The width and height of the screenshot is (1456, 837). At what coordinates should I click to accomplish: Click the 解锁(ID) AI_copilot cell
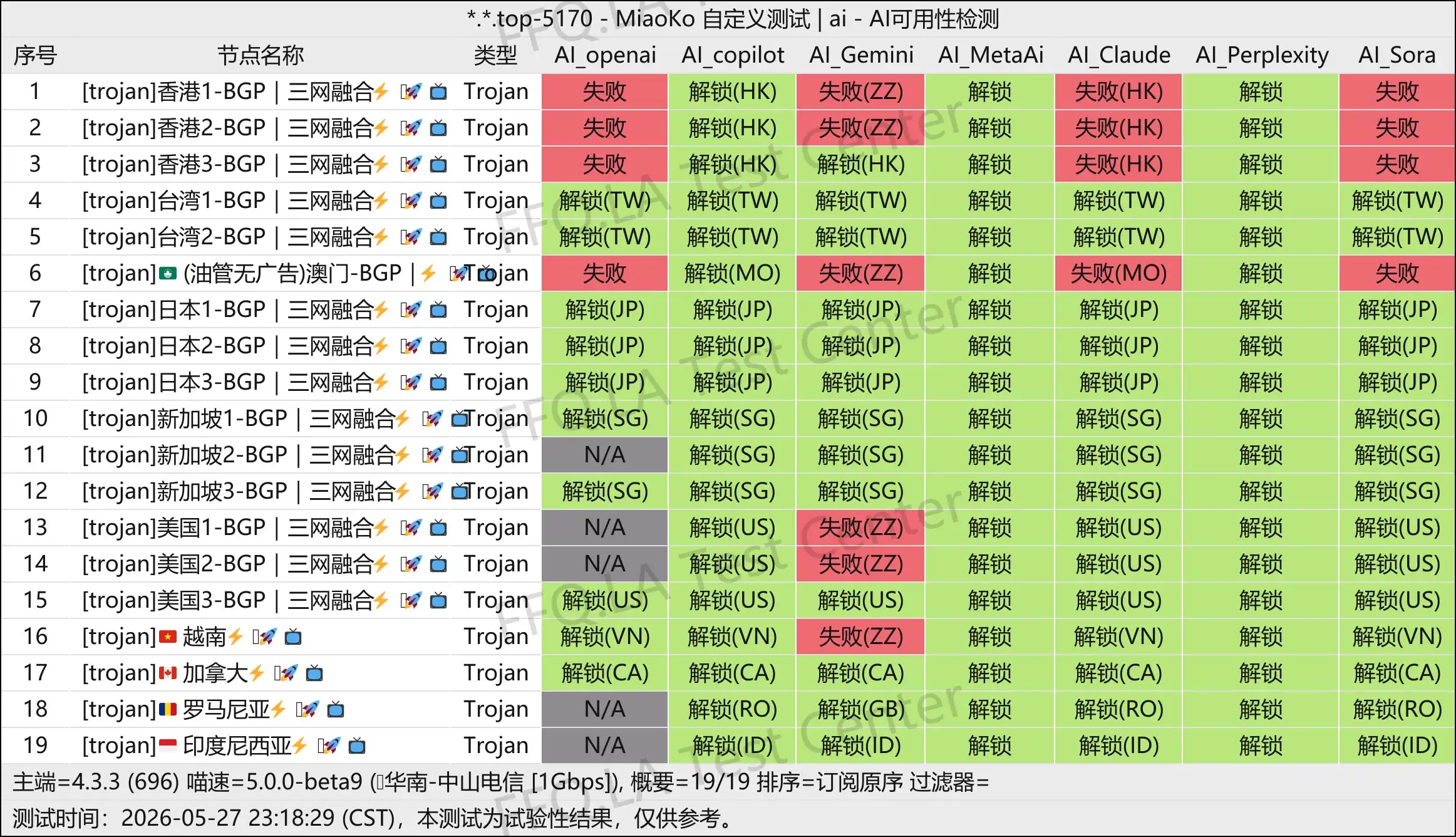733,746
